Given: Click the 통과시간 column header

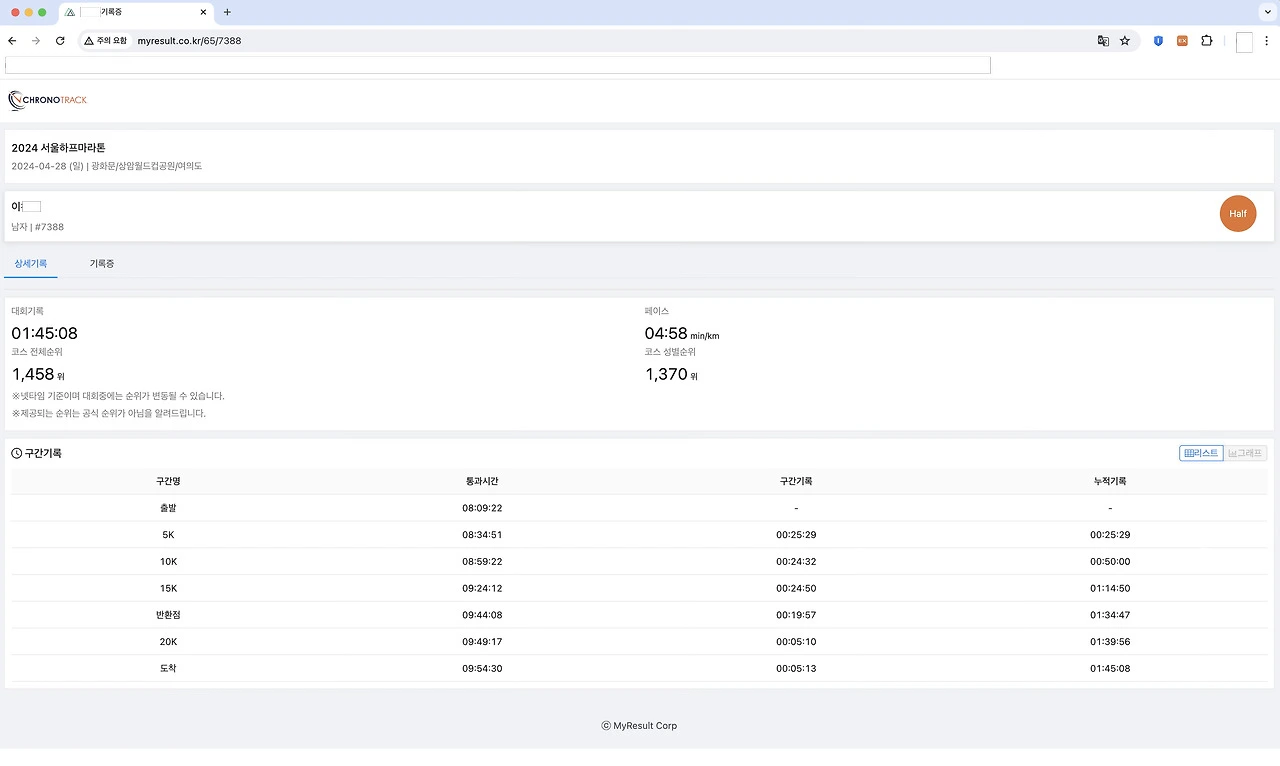Looking at the screenshot, I should tap(482, 481).
